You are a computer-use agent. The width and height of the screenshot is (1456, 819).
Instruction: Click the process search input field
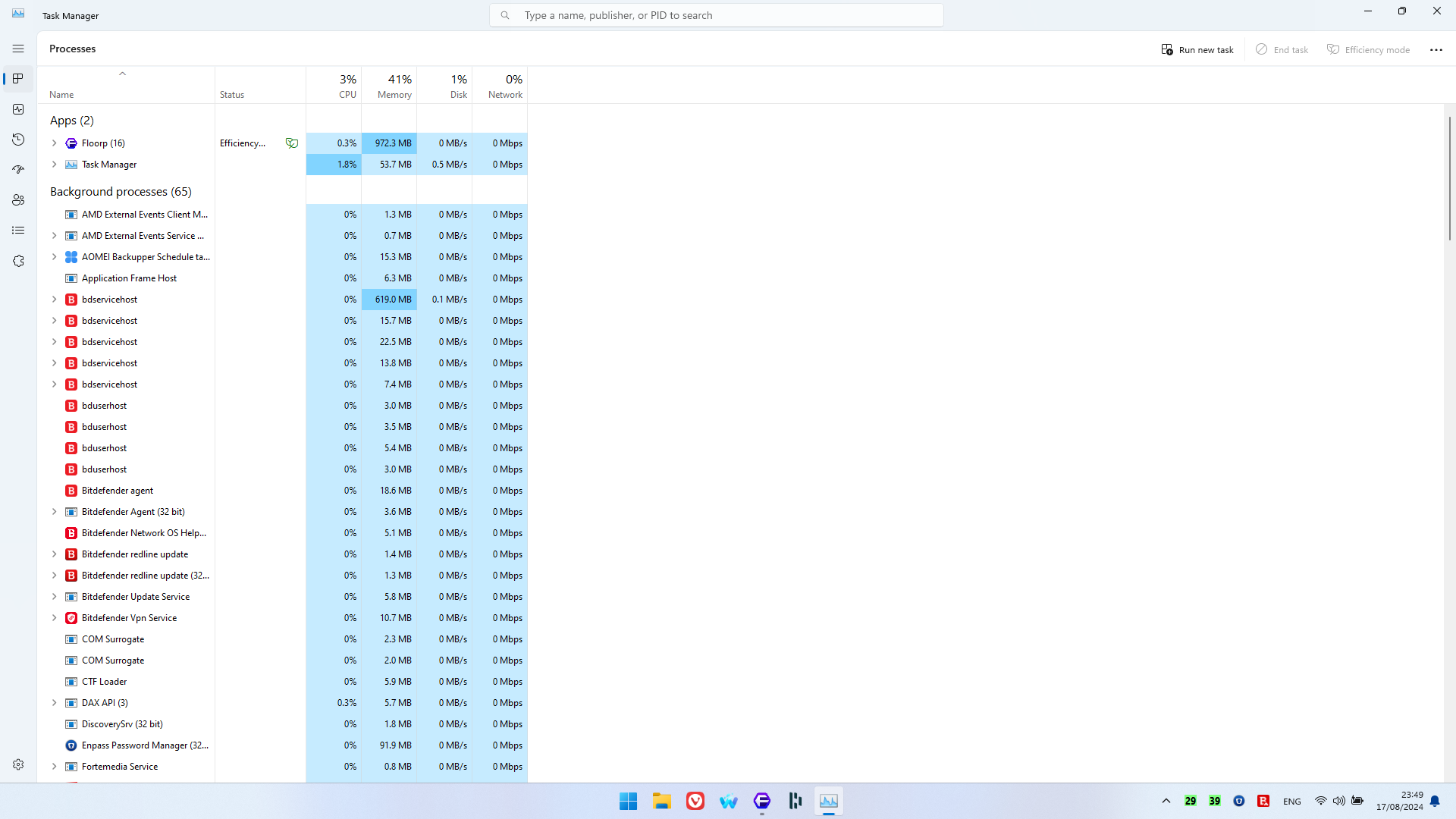tap(717, 15)
